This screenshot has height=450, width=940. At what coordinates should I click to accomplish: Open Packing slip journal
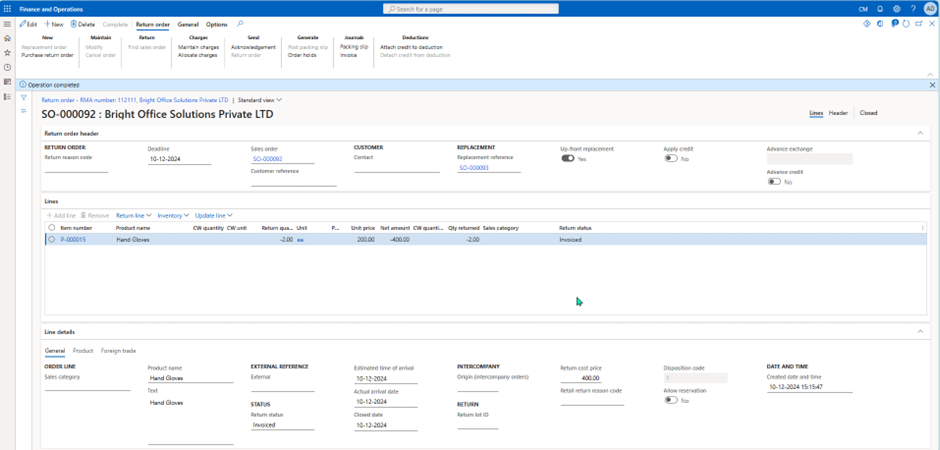(x=354, y=47)
